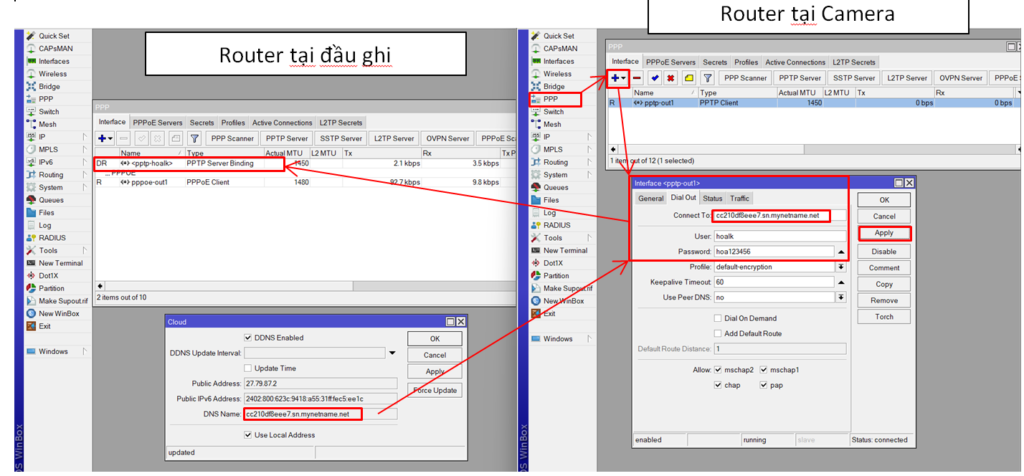Open PPP in the right WinBox sidebar
Image resolution: width=1024 pixels, height=476 pixels.
pyautogui.click(x=552, y=100)
